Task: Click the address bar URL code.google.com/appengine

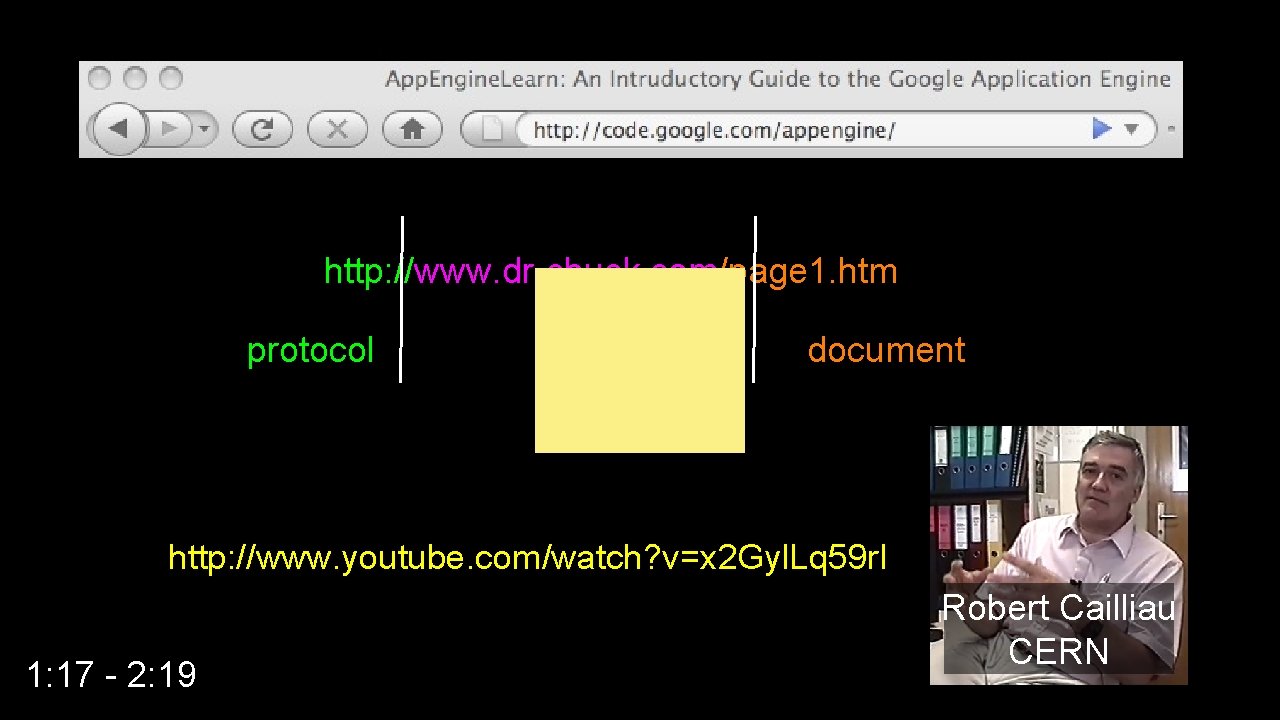Action: pyautogui.click(x=714, y=130)
